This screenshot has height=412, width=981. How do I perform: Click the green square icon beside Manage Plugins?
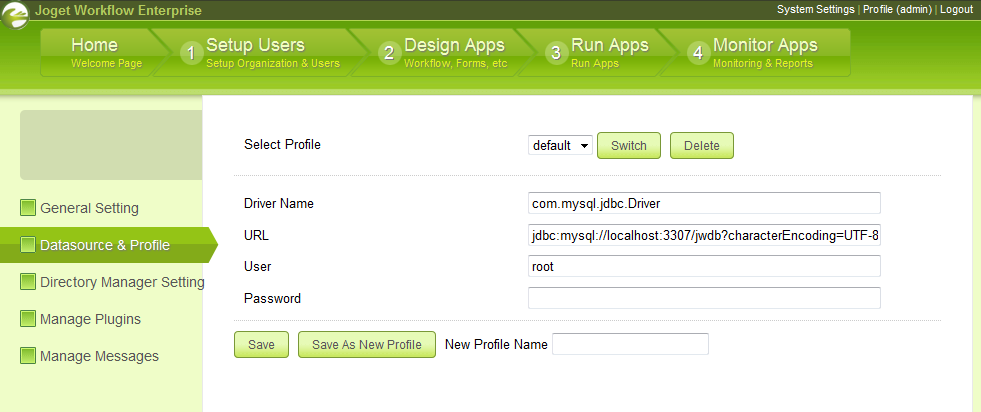click(28, 319)
